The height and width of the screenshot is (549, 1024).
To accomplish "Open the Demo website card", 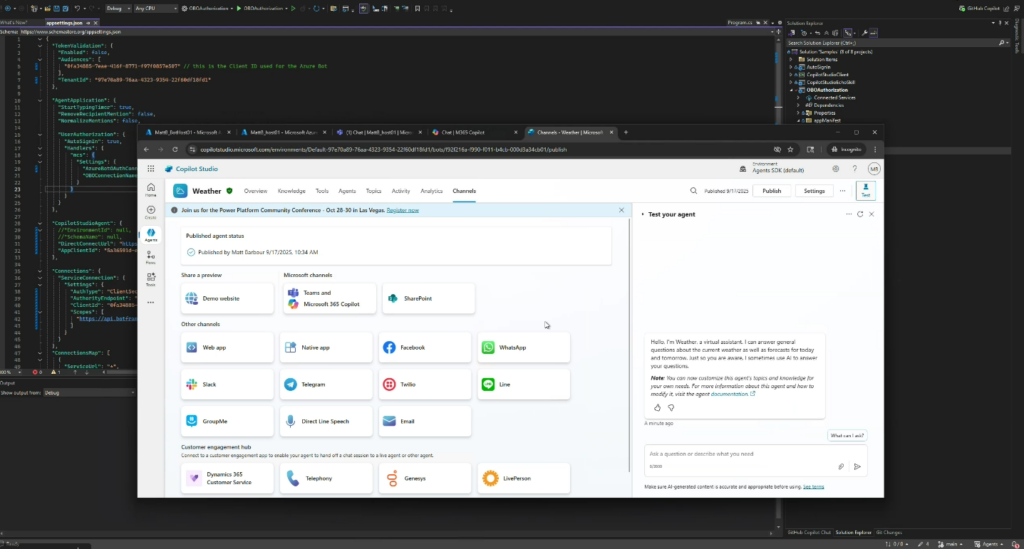I will (227, 298).
